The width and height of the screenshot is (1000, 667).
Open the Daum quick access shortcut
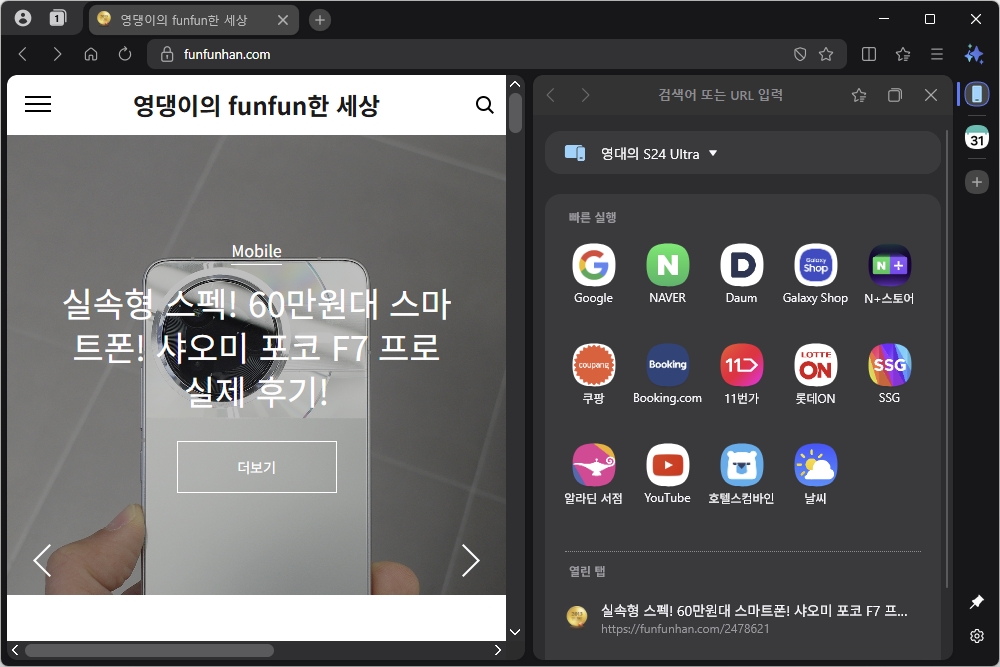[x=741, y=274]
